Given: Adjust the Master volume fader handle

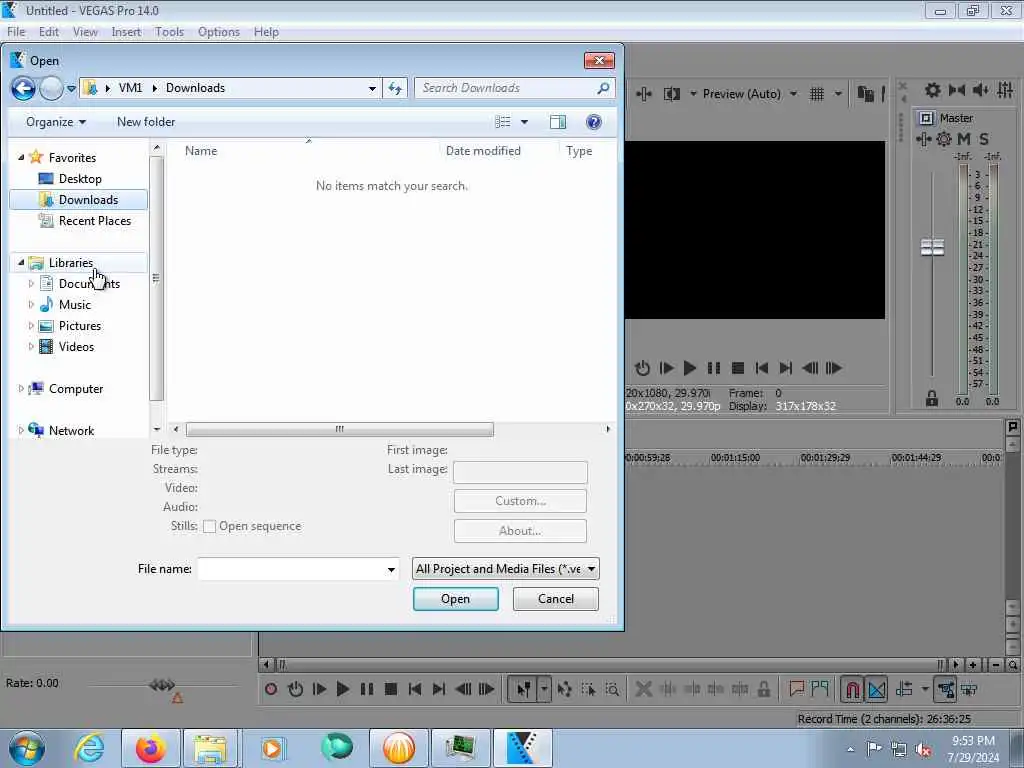Looking at the screenshot, I should click(933, 248).
